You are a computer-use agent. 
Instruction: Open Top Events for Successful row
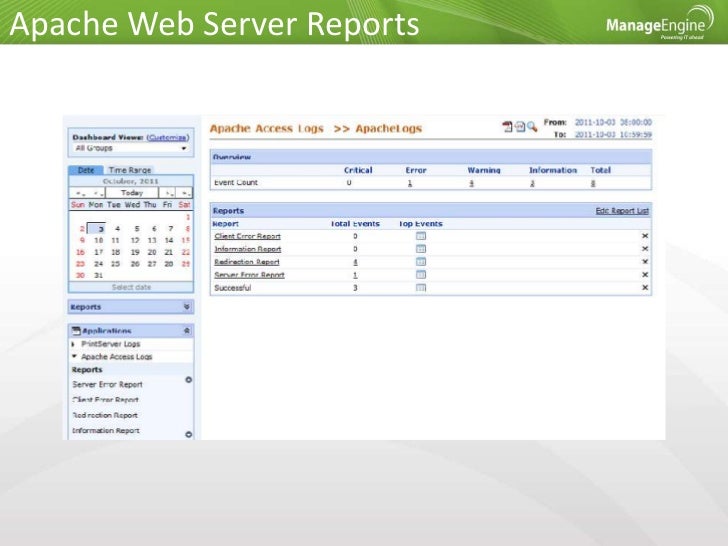[421, 288]
